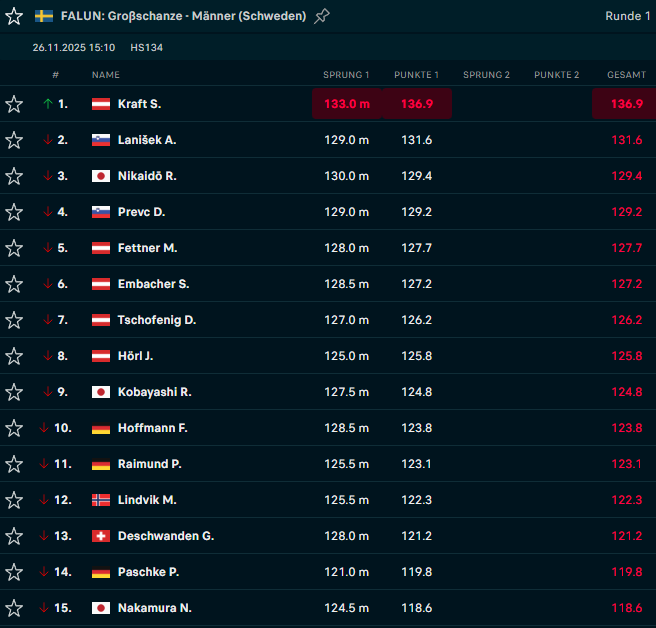Click the pin icon next to Falun title
The width and height of the screenshot is (656, 628).
[x=321, y=16]
